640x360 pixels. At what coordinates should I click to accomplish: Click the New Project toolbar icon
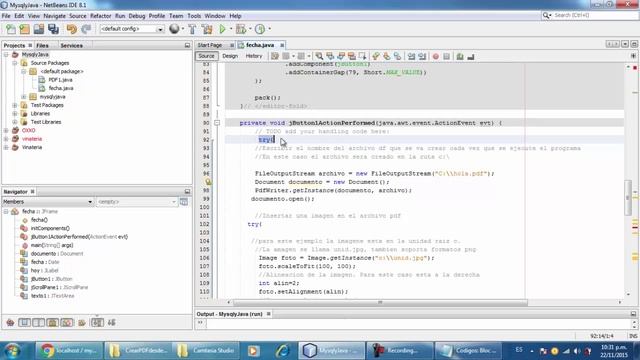click(24, 29)
